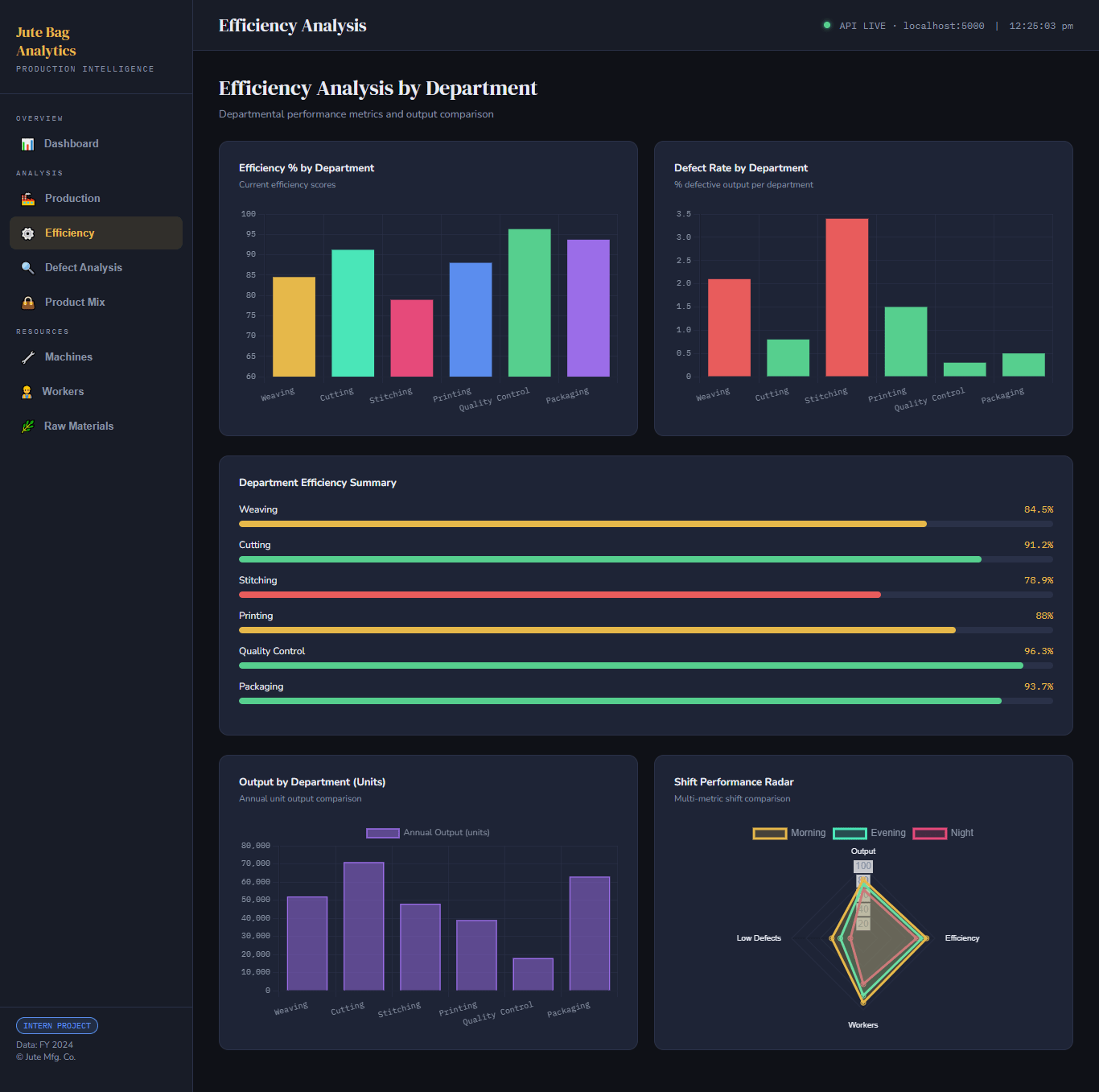The image size is (1099, 1092).
Task: Click the Packaging efficiency progress bar
Action: click(x=646, y=701)
